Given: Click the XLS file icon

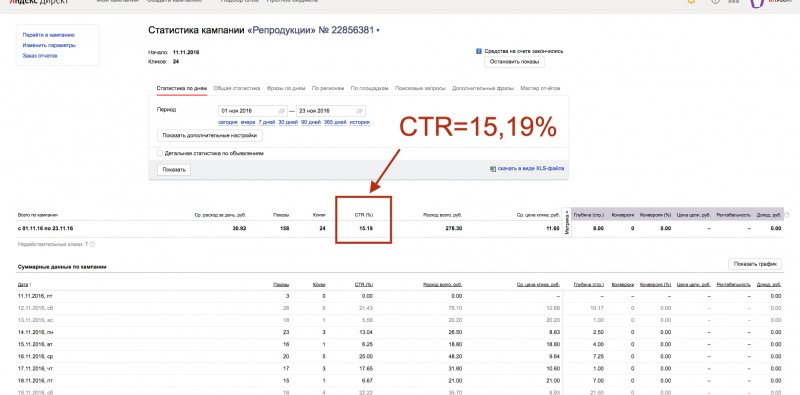Looking at the screenshot, I should click(492, 168).
